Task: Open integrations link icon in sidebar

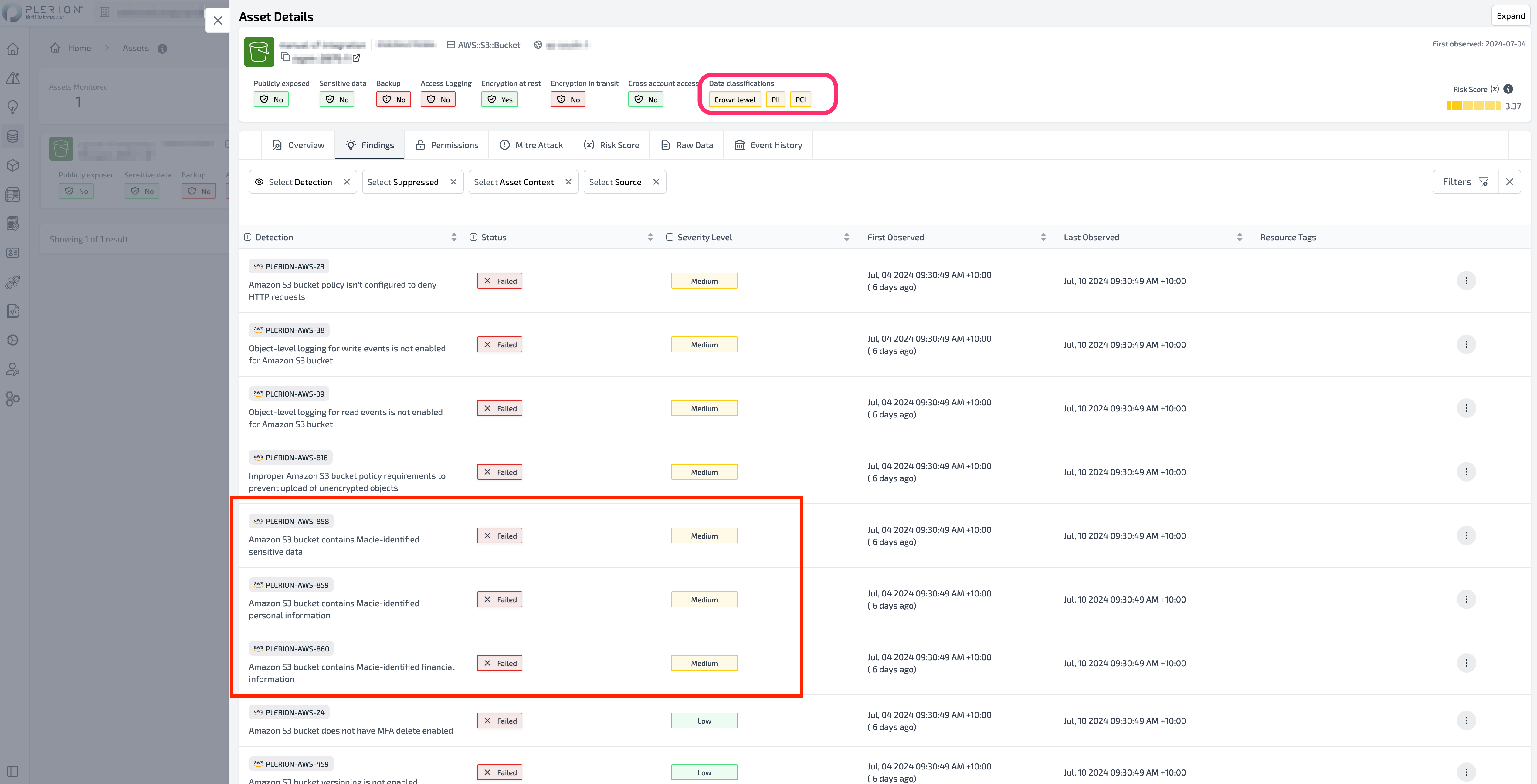Action: (x=12, y=282)
